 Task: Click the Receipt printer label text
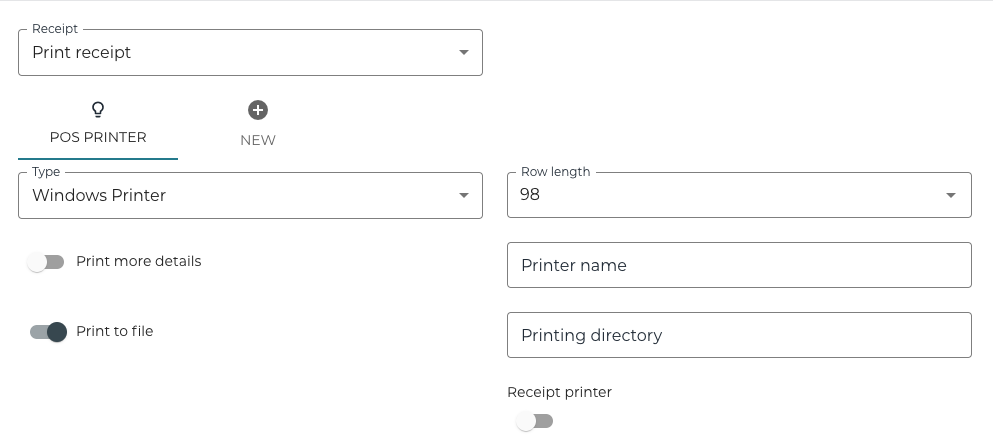tap(559, 392)
